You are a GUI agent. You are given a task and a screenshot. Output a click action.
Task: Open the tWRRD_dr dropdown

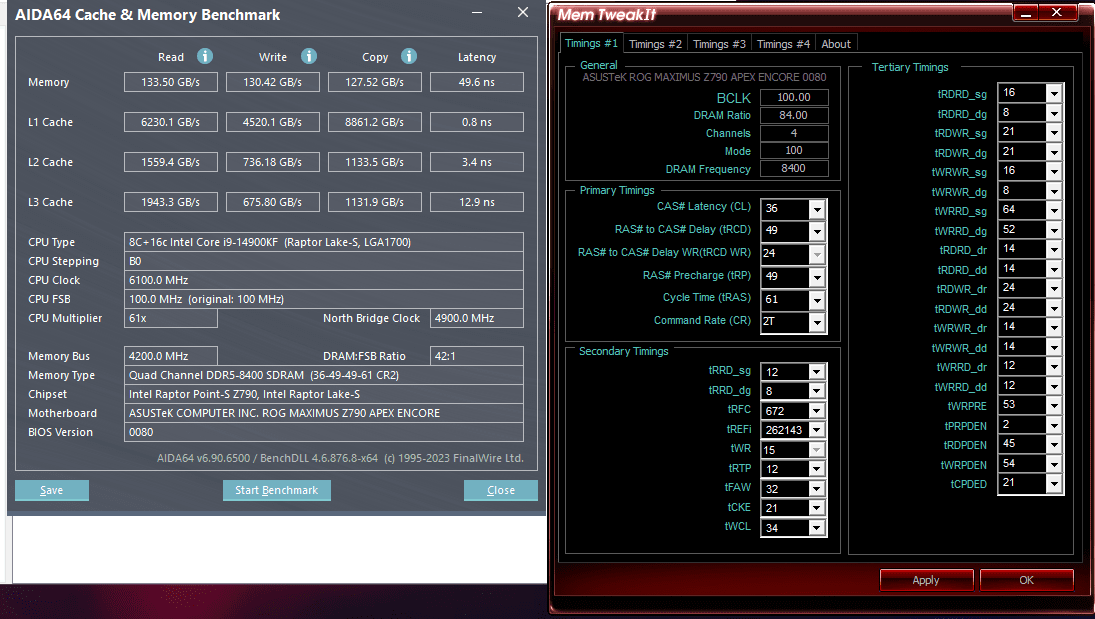[1054, 366]
